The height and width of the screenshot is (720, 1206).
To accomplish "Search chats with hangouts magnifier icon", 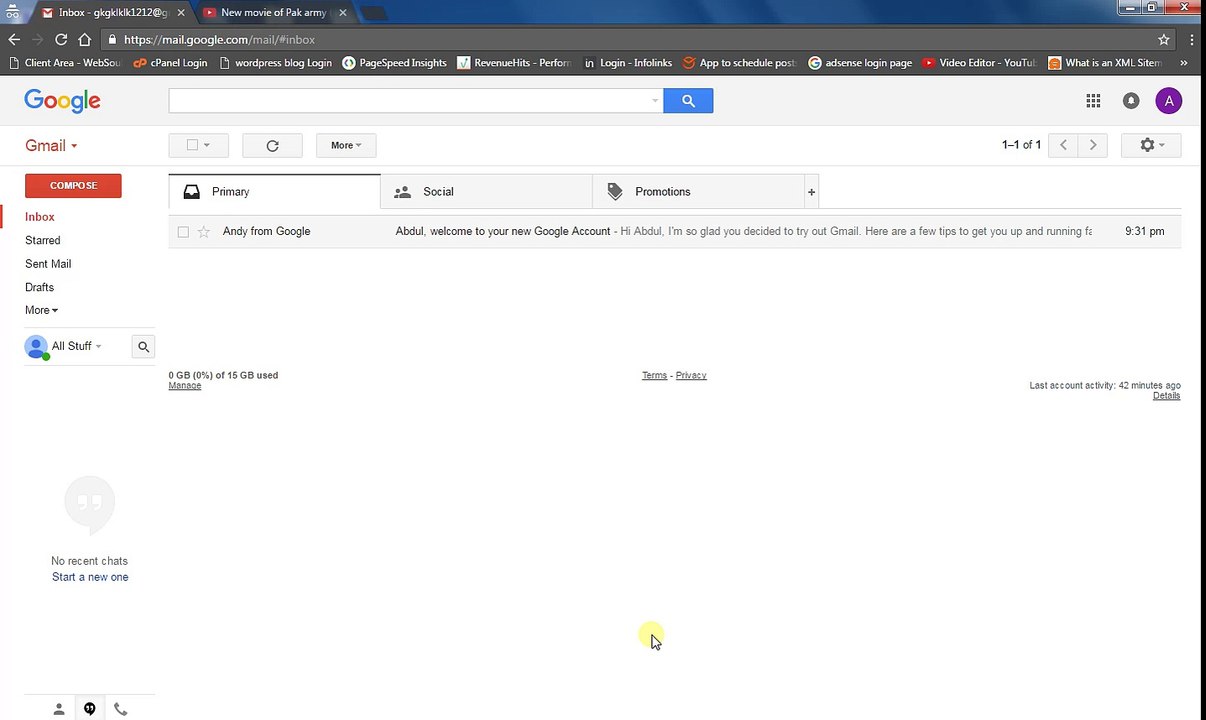I will [143, 346].
